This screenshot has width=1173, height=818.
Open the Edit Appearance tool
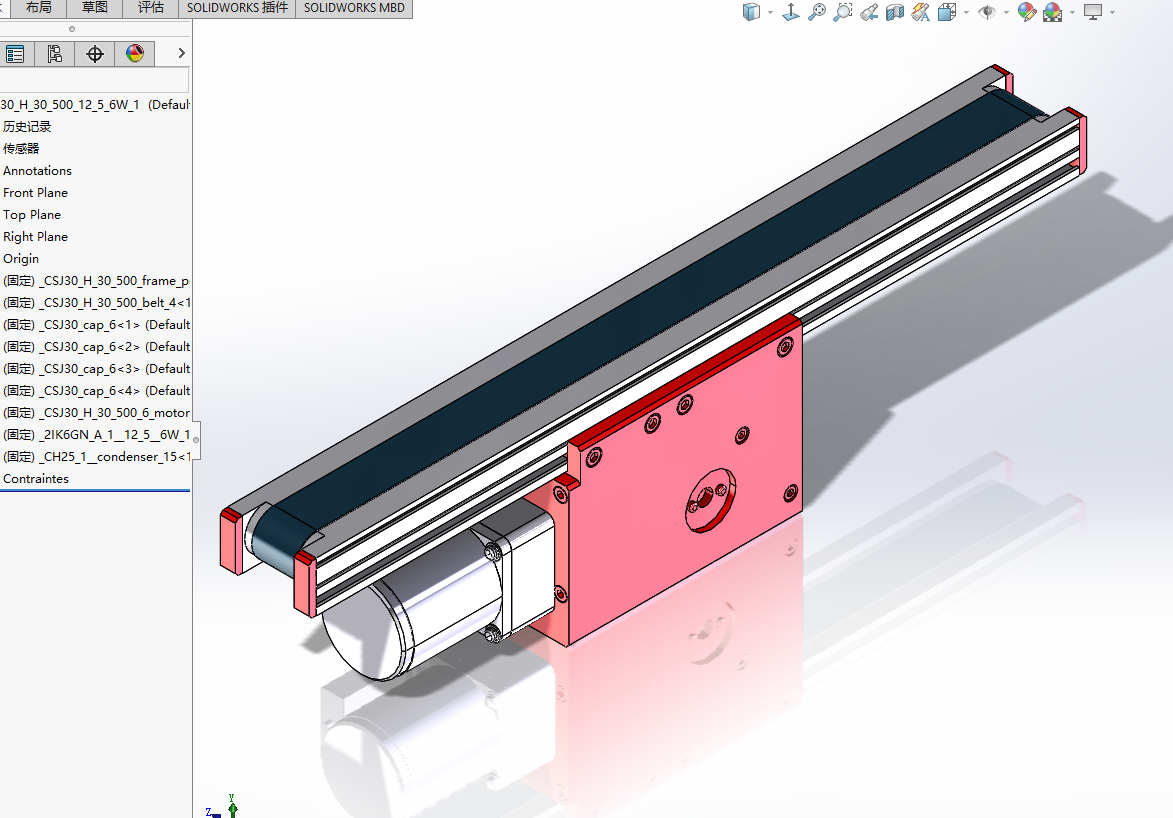tap(1026, 12)
